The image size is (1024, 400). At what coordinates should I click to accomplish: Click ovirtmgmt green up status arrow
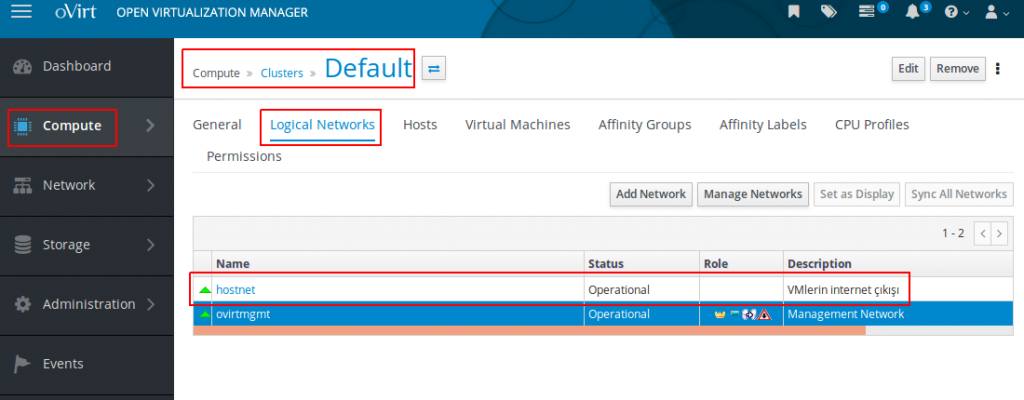pos(205,314)
